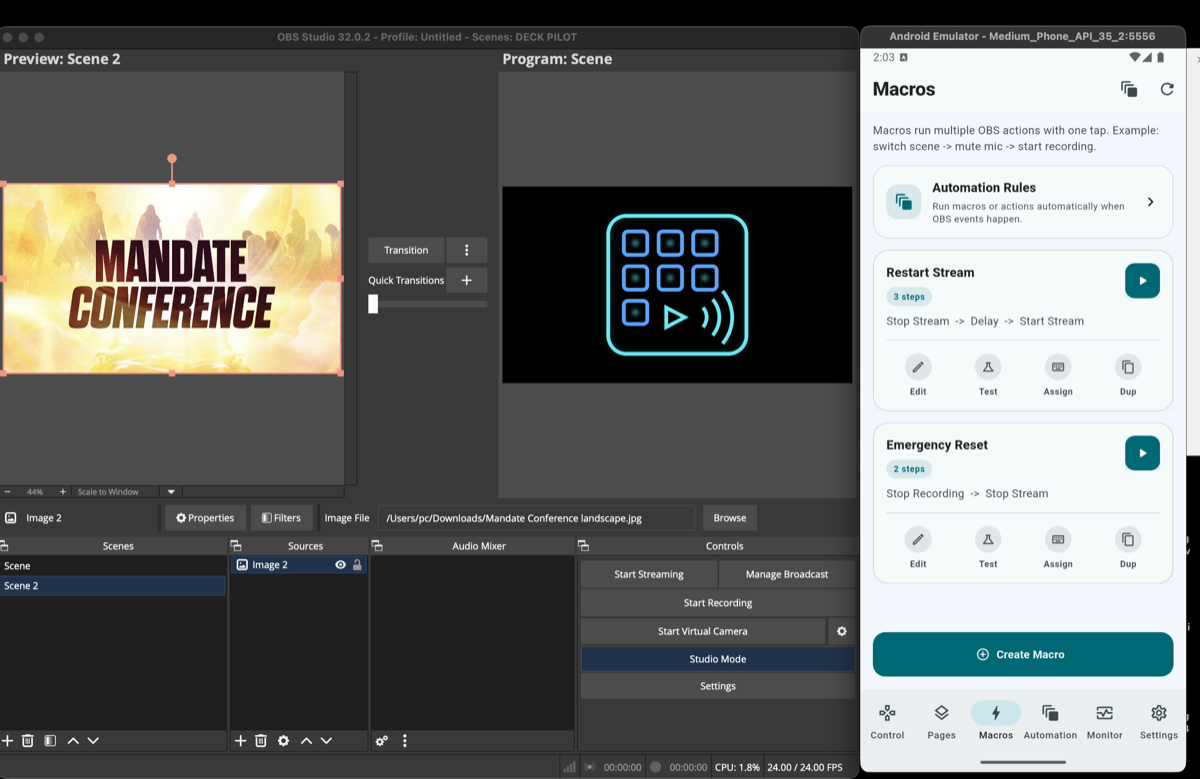Click Start Streaming in Controls
The image size is (1200, 779).
click(x=648, y=573)
